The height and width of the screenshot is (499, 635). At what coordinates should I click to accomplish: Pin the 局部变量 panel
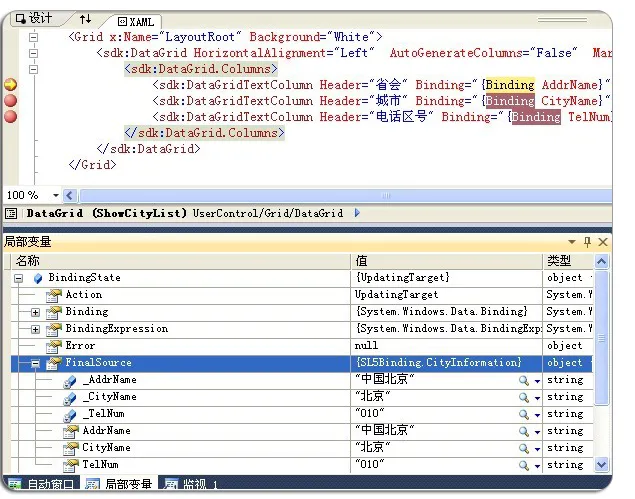click(x=588, y=242)
